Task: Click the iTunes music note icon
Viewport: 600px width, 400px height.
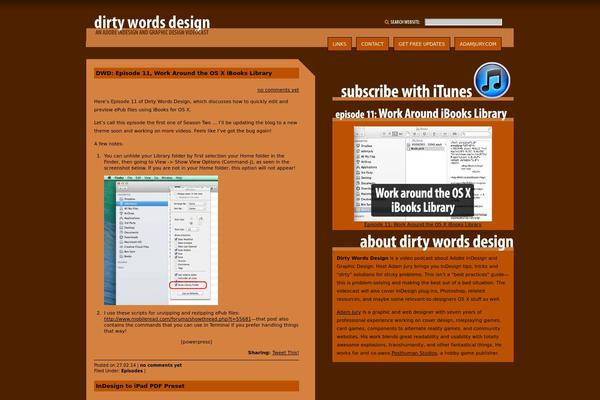Action: click(492, 80)
